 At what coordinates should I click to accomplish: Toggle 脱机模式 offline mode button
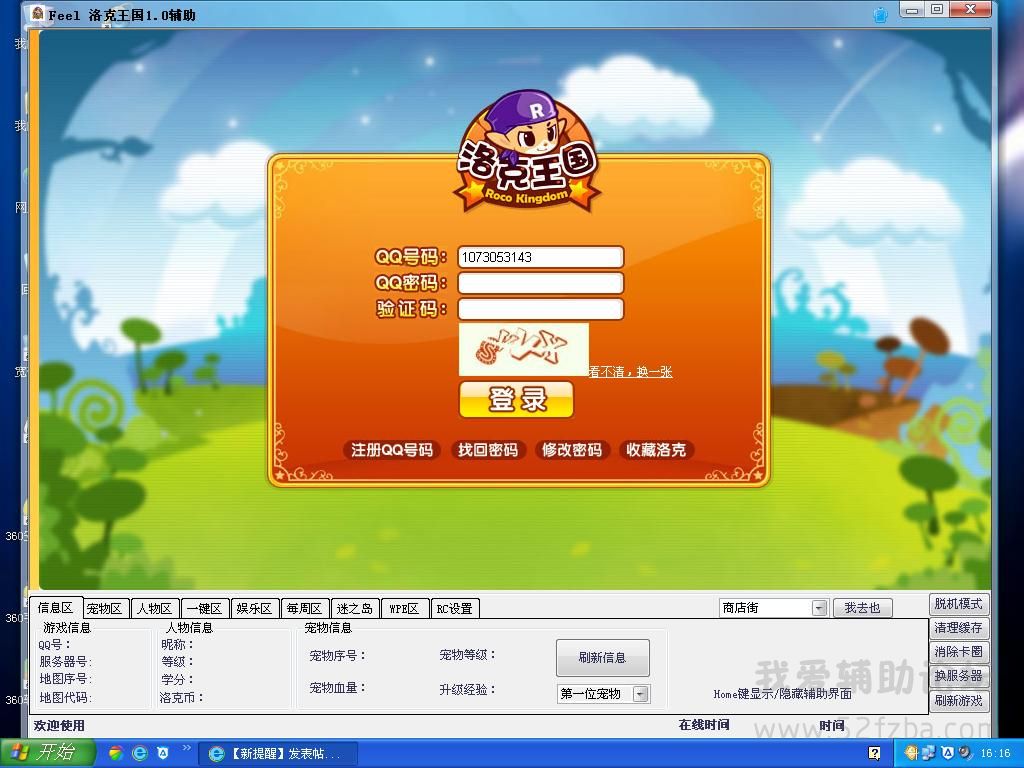pyautogui.click(x=958, y=604)
